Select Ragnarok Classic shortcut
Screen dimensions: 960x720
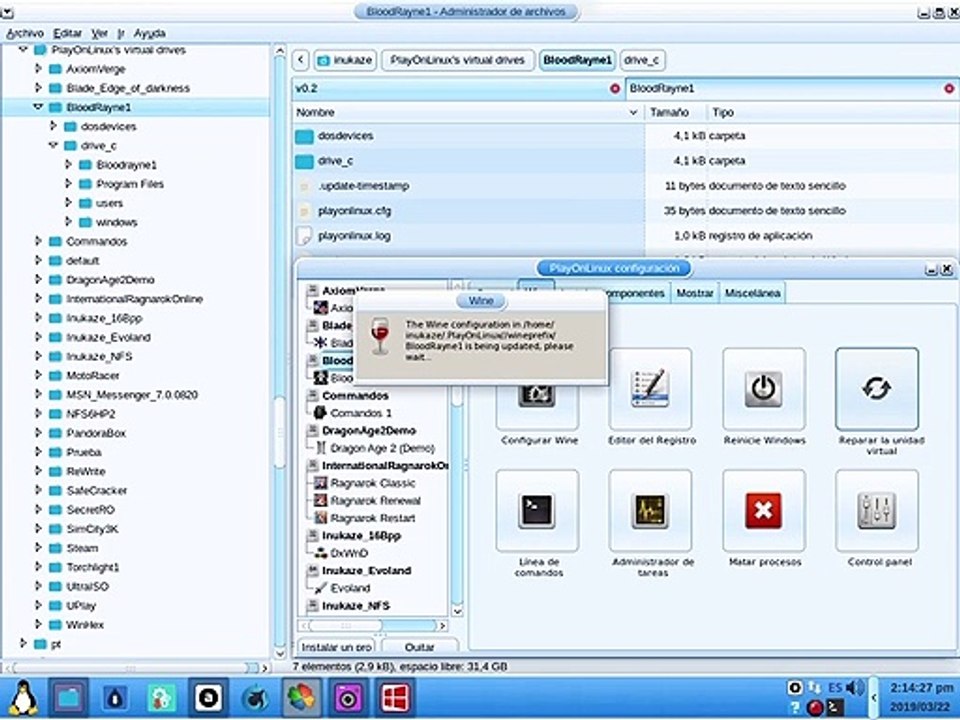pos(372,483)
